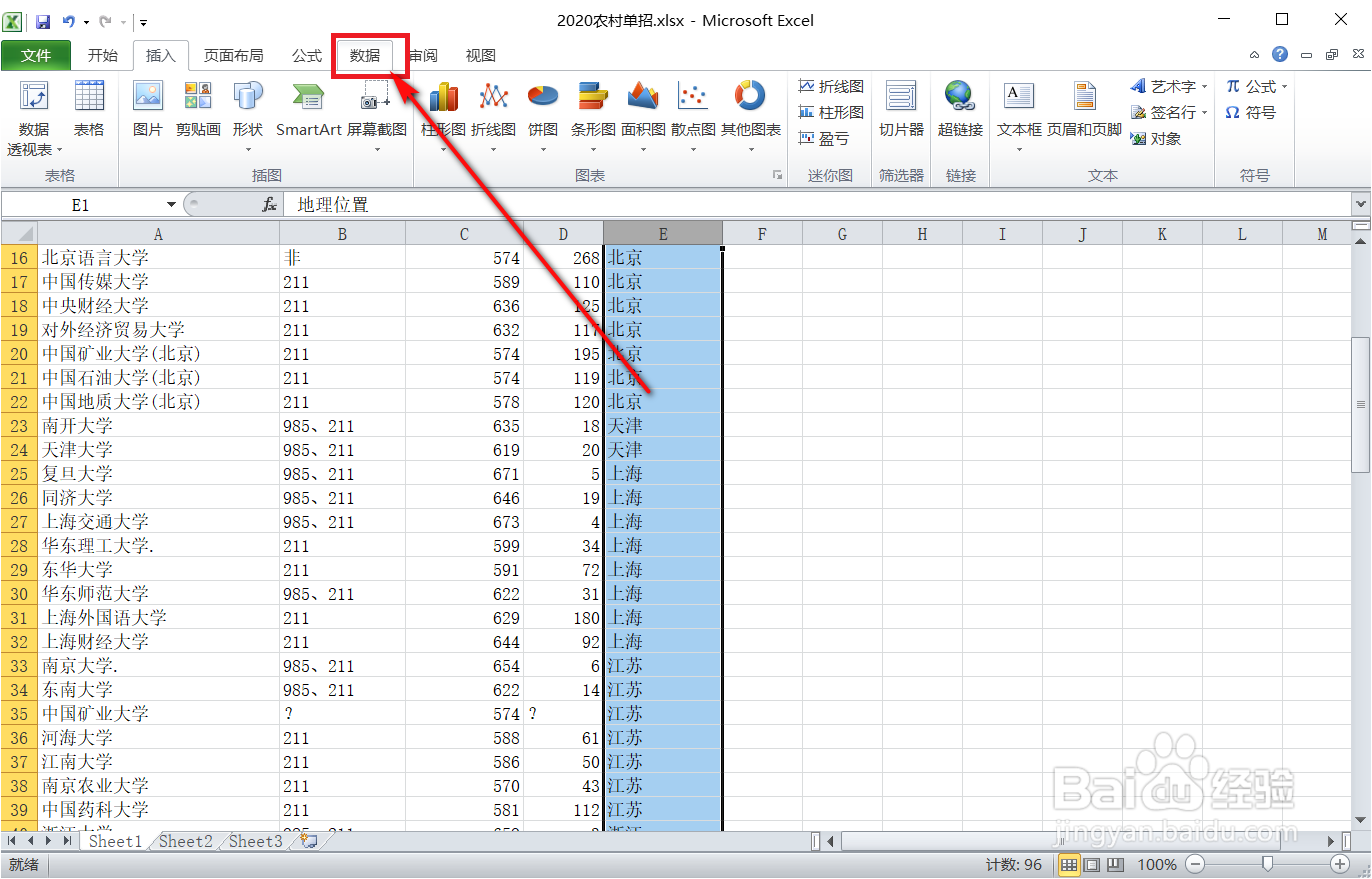Click the 100% zoom level button

[x=1157, y=864]
